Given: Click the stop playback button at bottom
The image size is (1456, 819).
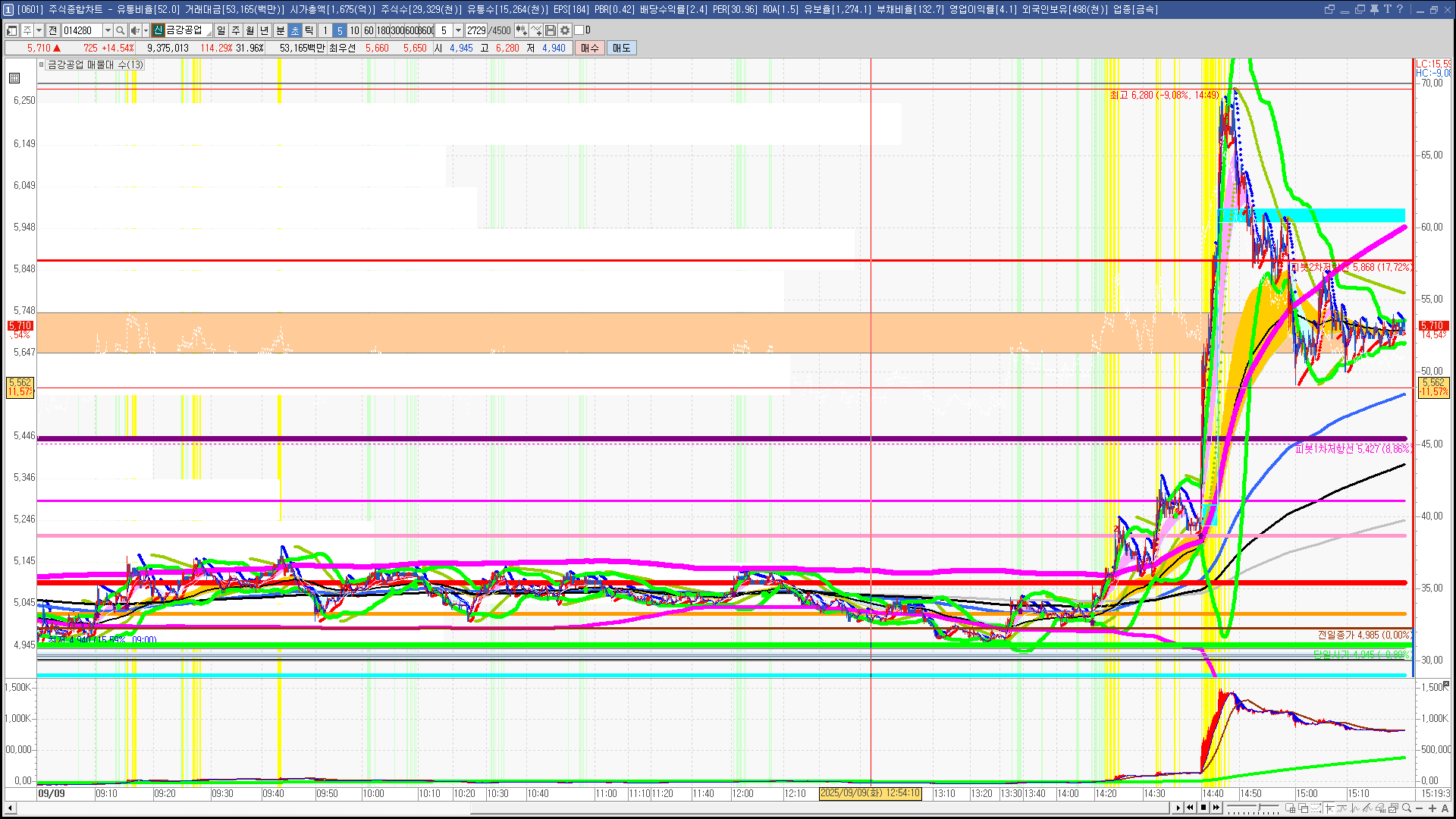Looking at the screenshot, I should tap(1203, 808).
